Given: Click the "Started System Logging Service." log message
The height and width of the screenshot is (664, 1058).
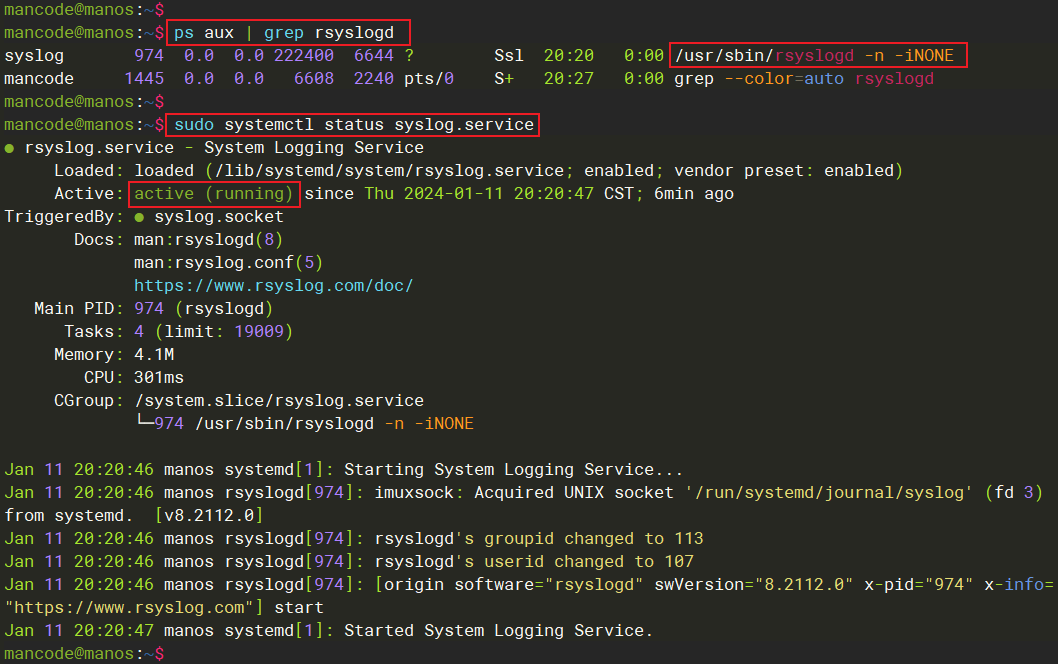Looking at the screenshot, I should tap(498, 630).
